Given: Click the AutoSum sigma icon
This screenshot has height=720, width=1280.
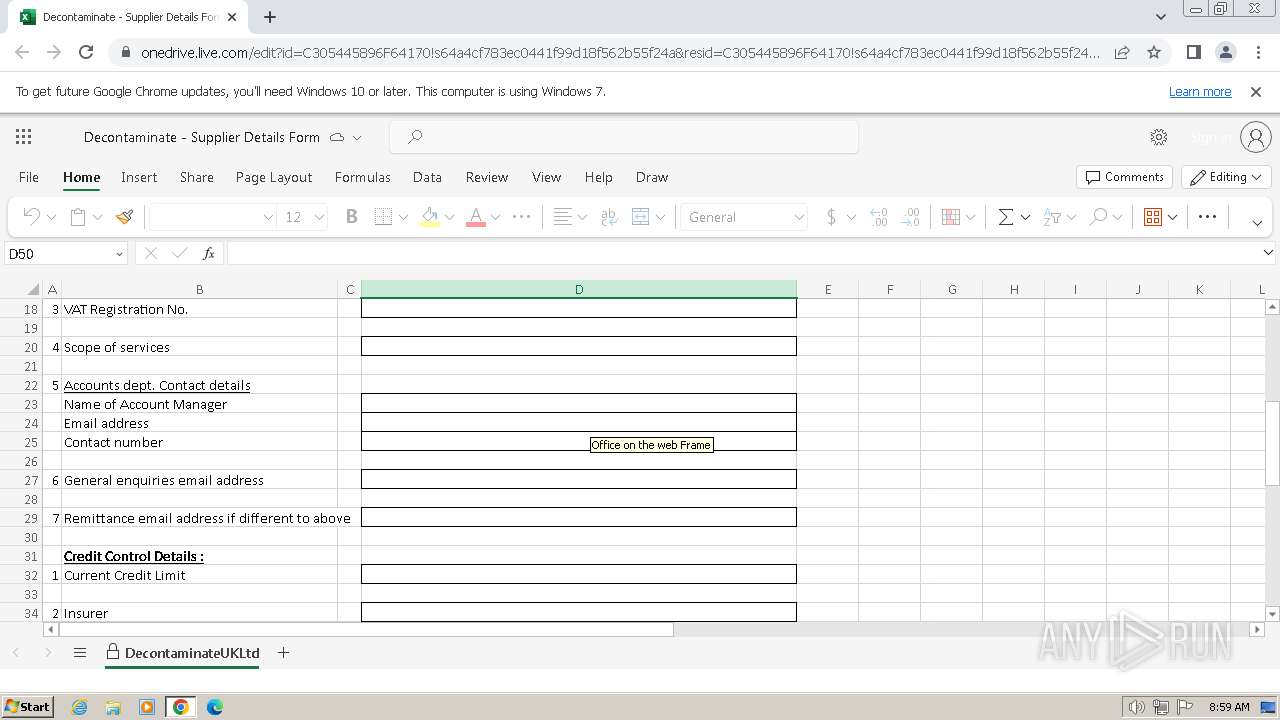Looking at the screenshot, I should pyautogui.click(x=1006, y=217).
